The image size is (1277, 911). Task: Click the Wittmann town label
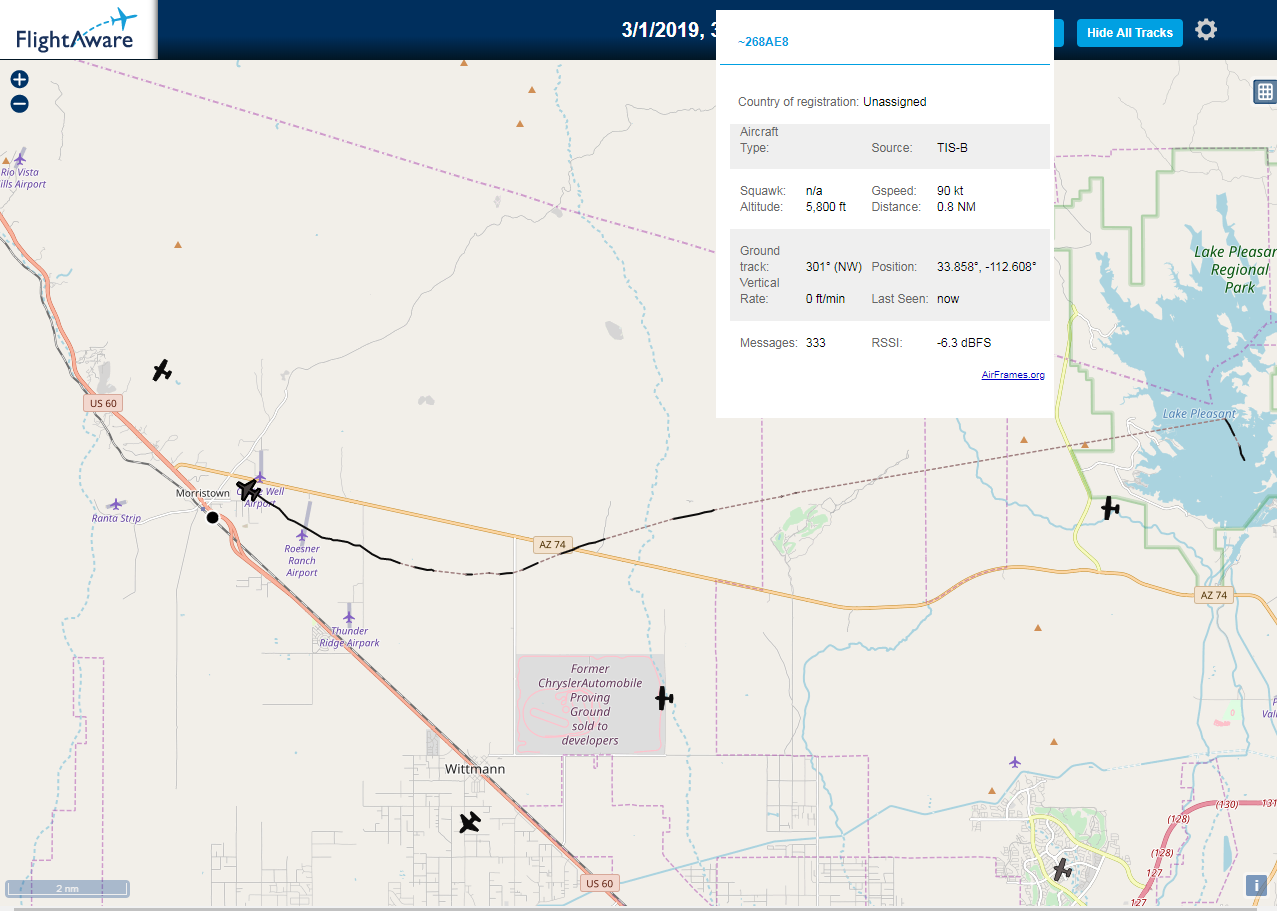pos(475,769)
